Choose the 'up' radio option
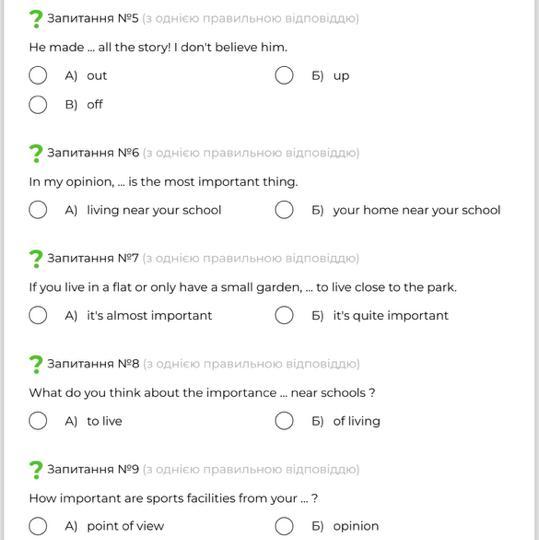The width and height of the screenshot is (539, 540). pos(284,75)
